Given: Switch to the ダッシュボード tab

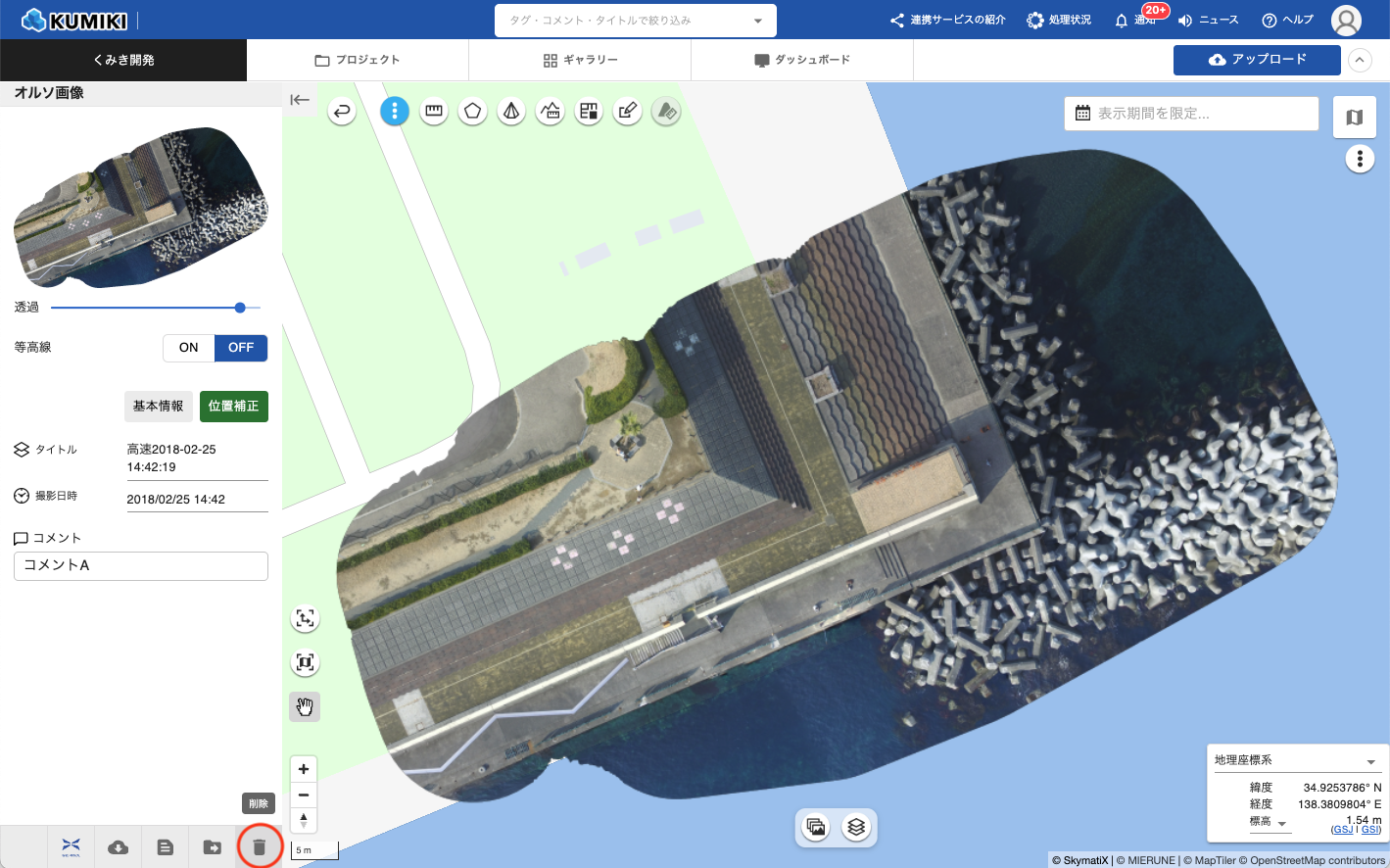Looking at the screenshot, I should tap(802, 60).
